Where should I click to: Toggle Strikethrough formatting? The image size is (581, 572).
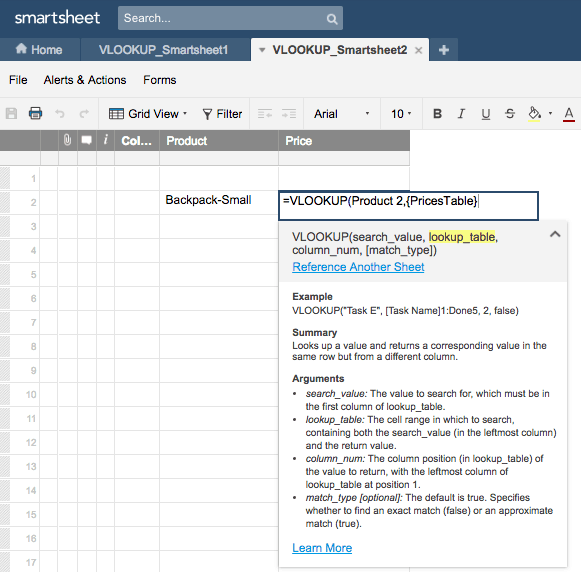[x=510, y=113]
